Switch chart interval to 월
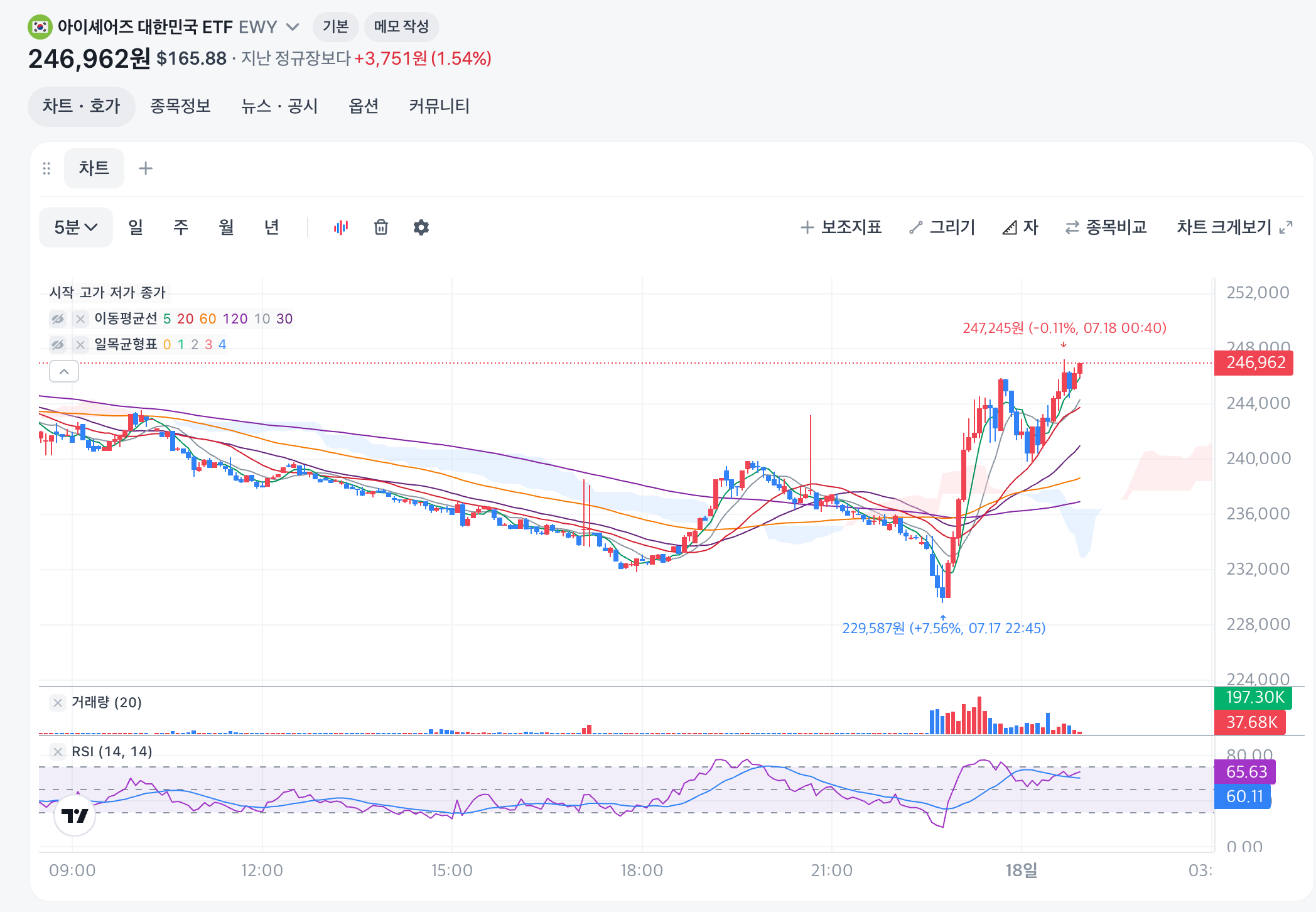Screen dimensions: 1316x912 pos(226,227)
